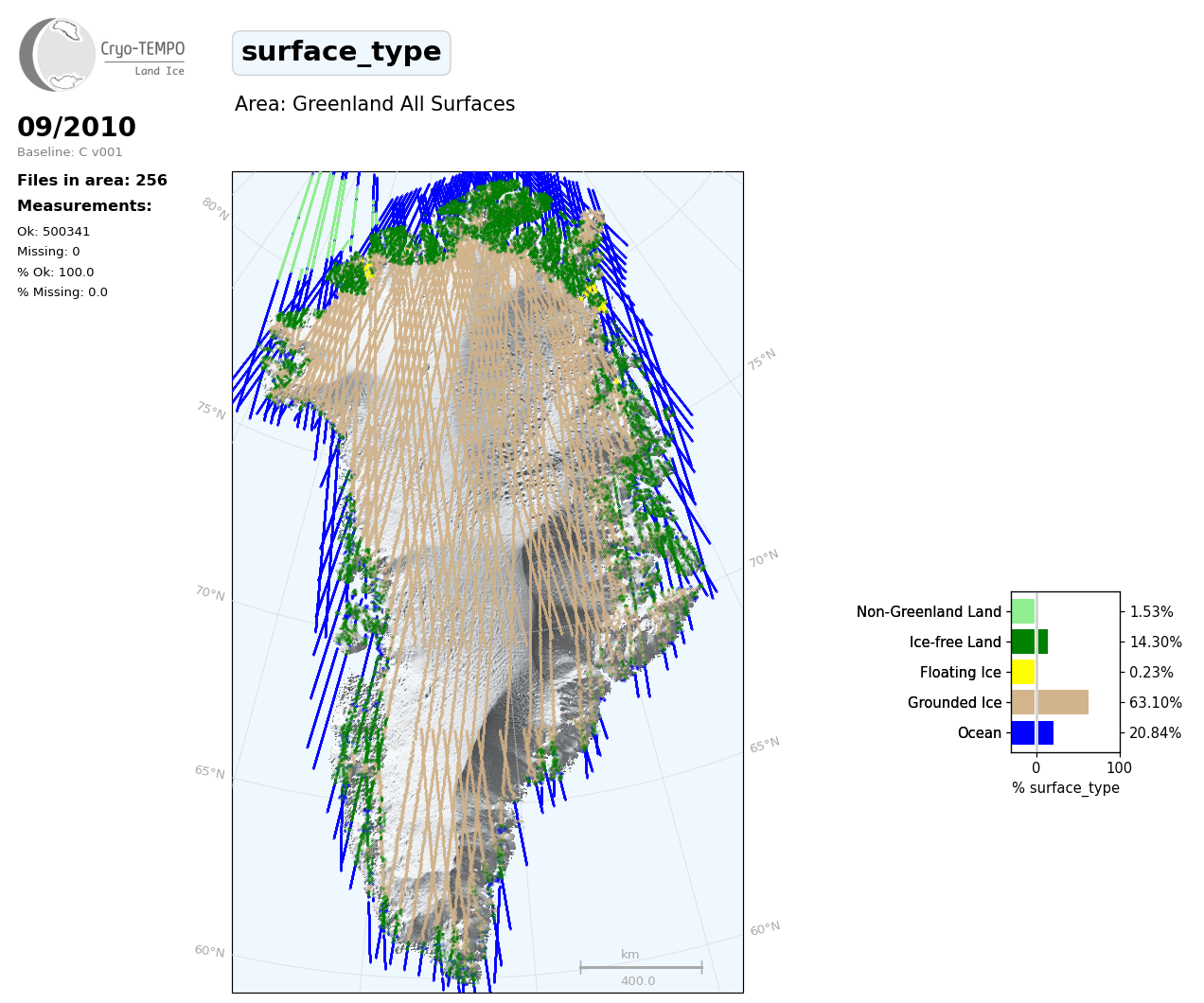Click the '% surface_type' axis label
Image resolution: width=1204 pixels, height=1003 pixels.
click(x=1066, y=788)
